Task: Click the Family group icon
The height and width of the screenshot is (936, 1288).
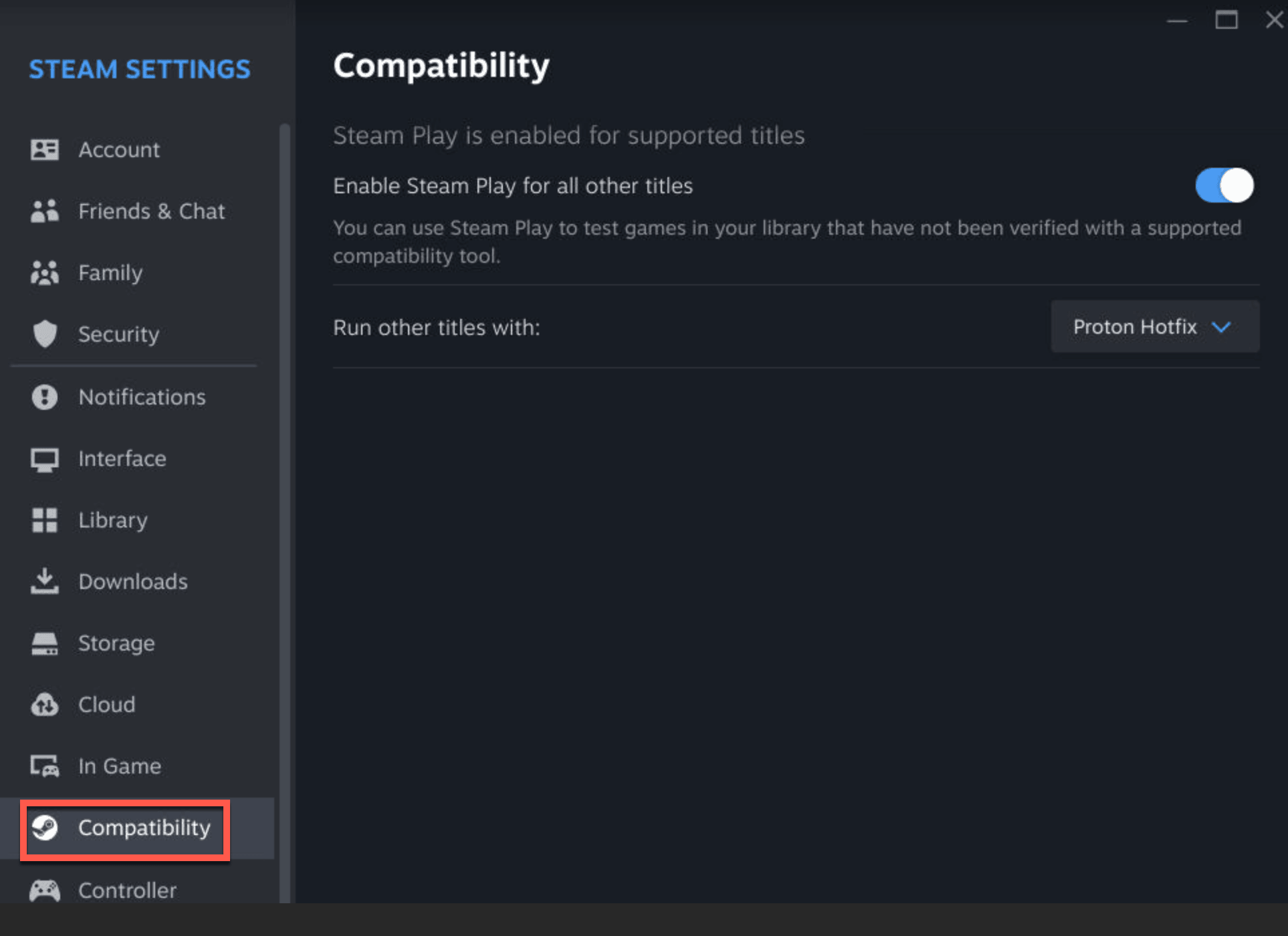Action: tap(44, 273)
